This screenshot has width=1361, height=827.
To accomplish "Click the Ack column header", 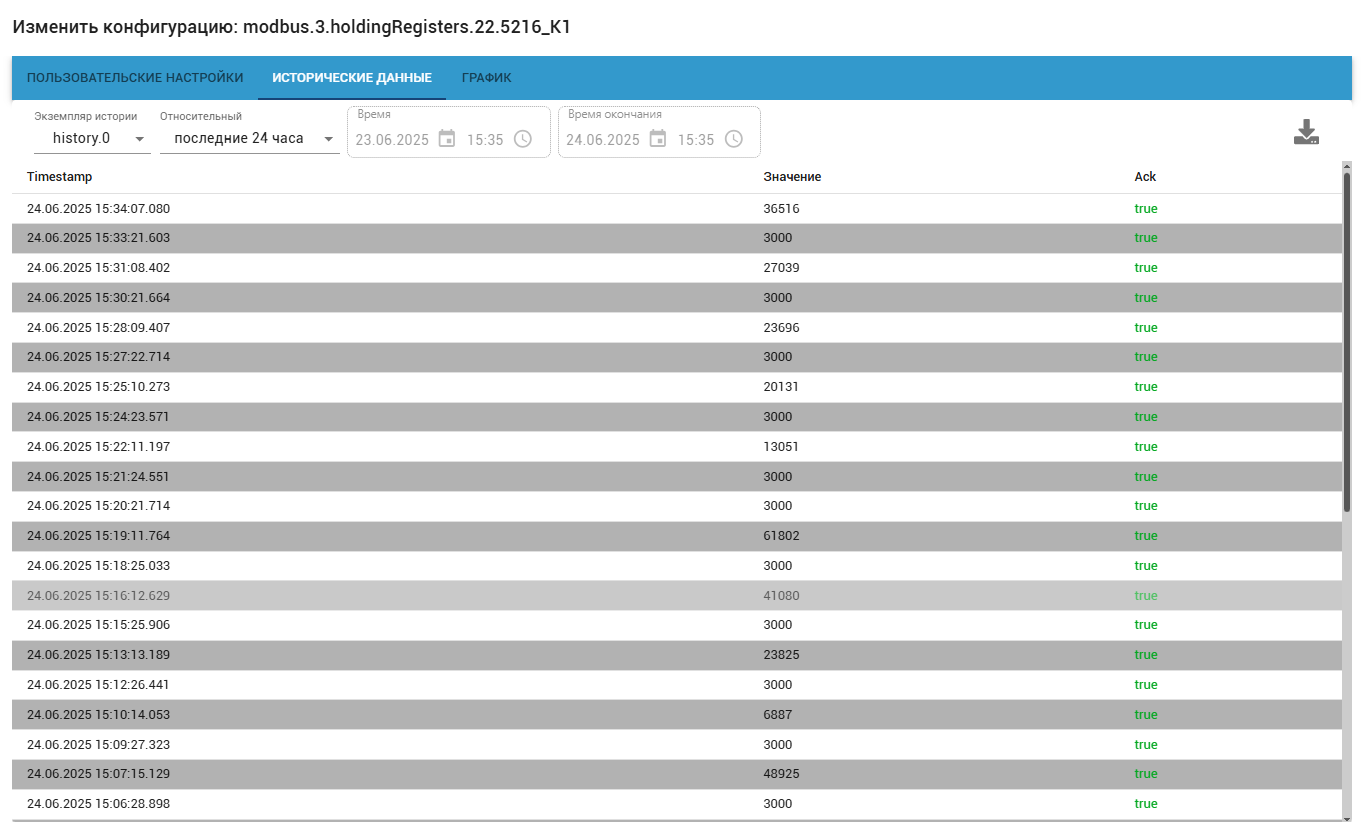I will 1145,177.
